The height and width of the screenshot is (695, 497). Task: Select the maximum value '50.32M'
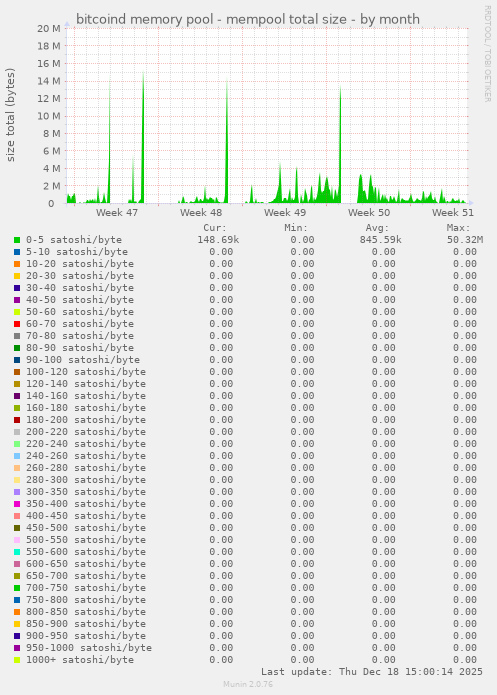(465, 240)
